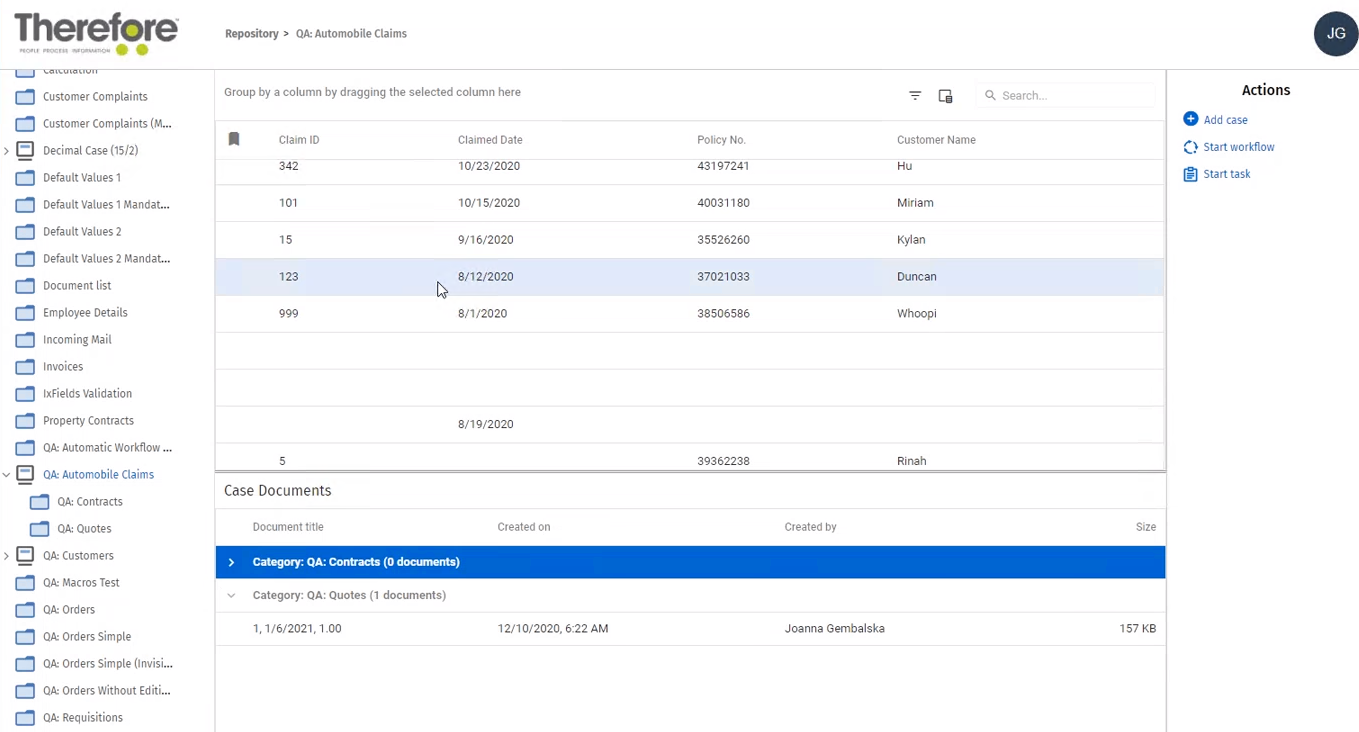Select QA: Quotes in the sidebar tree
The height and width of the screenshot is (732, 1359).
(x=84, y=529)
